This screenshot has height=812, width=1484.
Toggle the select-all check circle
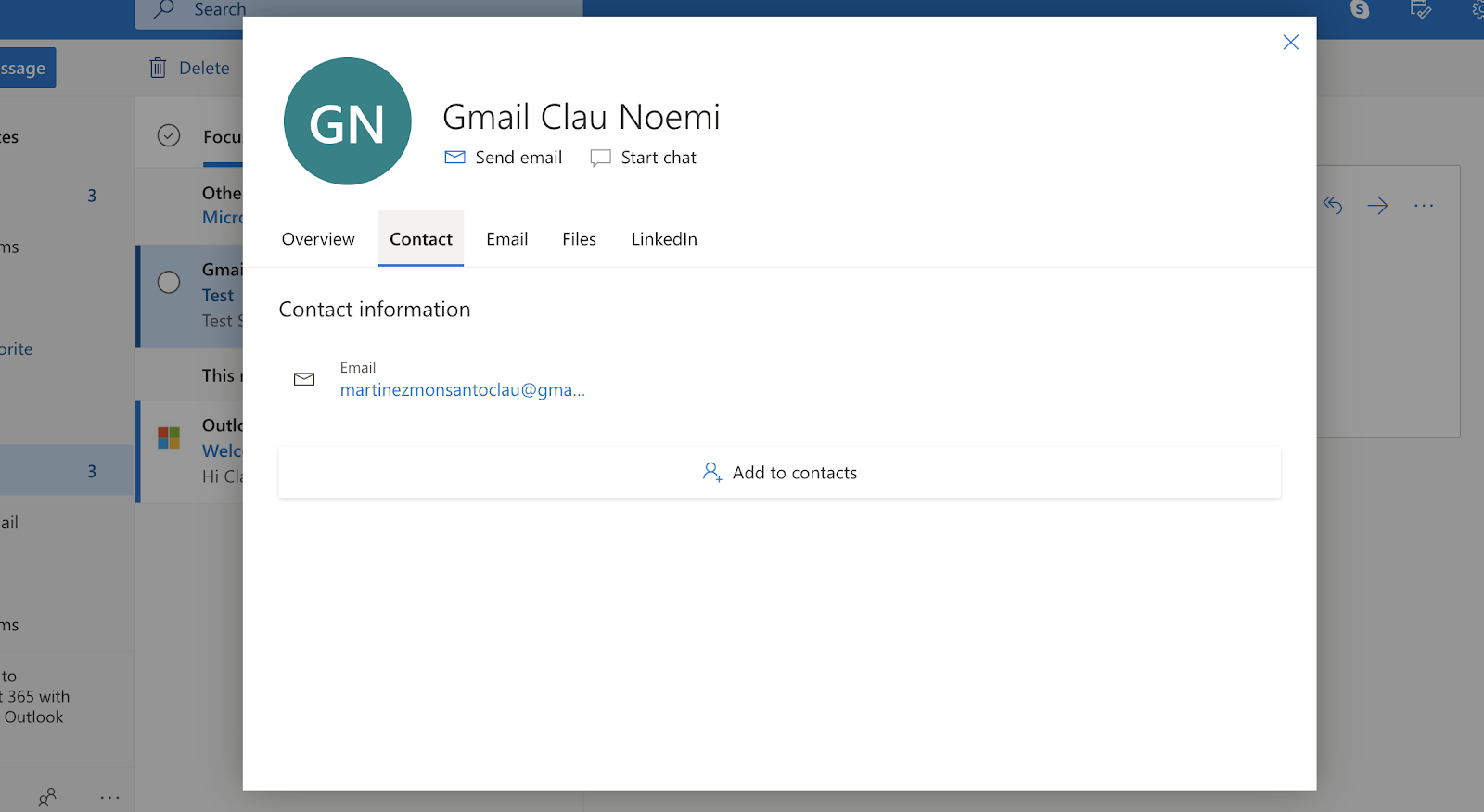pyautogui.click(x=169, y=136)
